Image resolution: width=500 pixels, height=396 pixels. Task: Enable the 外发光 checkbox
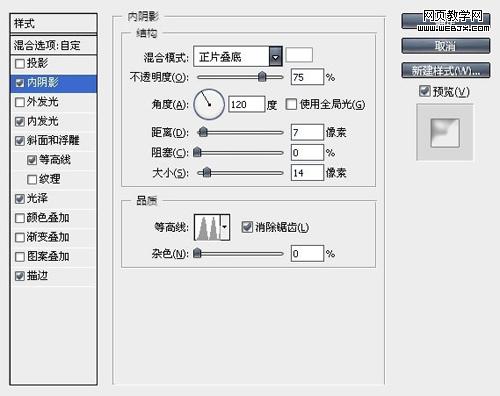[x=20, y=102]
